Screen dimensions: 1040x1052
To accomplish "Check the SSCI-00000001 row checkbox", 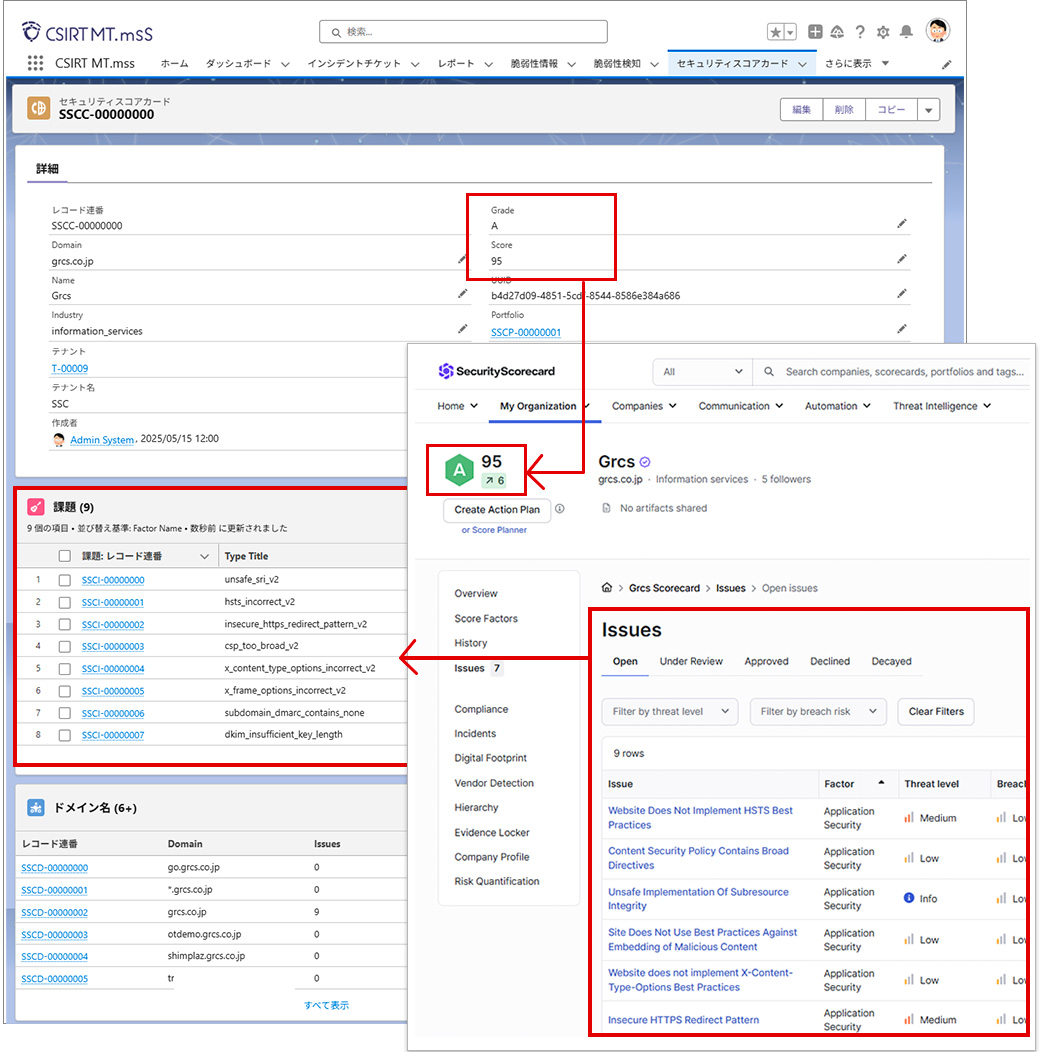I will coord(64,602).
